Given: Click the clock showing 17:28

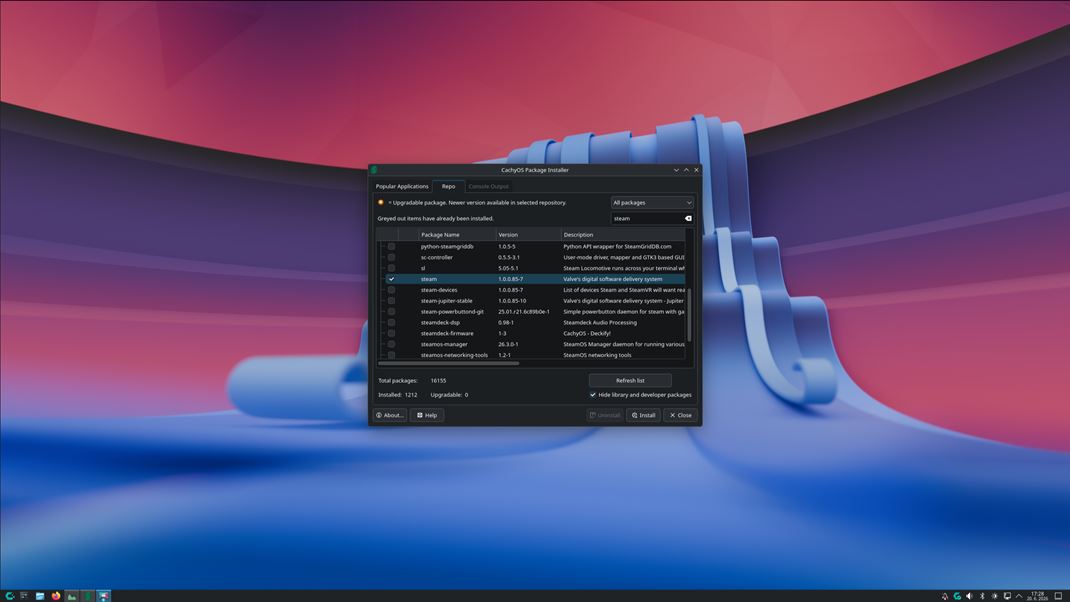Looking at the screenshot, I should (x=1038, y=596).
